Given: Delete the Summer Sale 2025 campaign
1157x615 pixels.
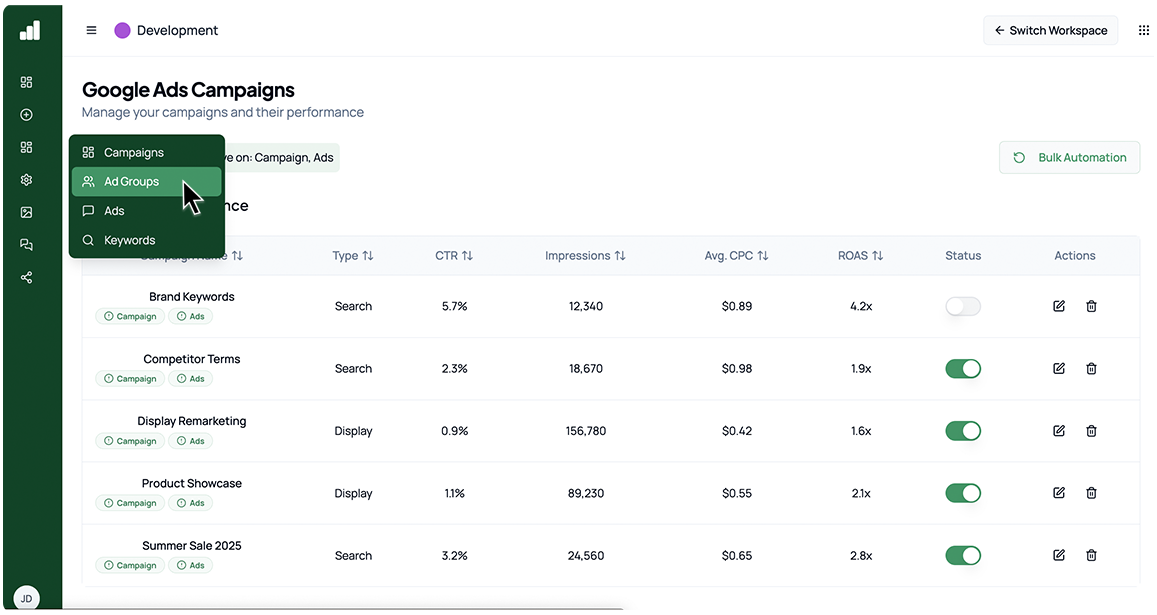Looking at the screenshot, I should 1091,555.
